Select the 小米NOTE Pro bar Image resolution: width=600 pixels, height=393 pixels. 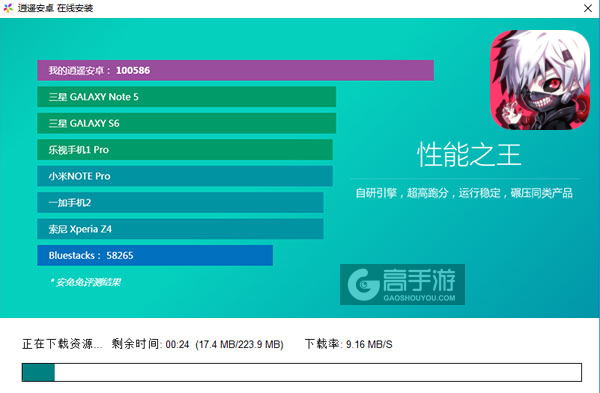tap(185, 176)
